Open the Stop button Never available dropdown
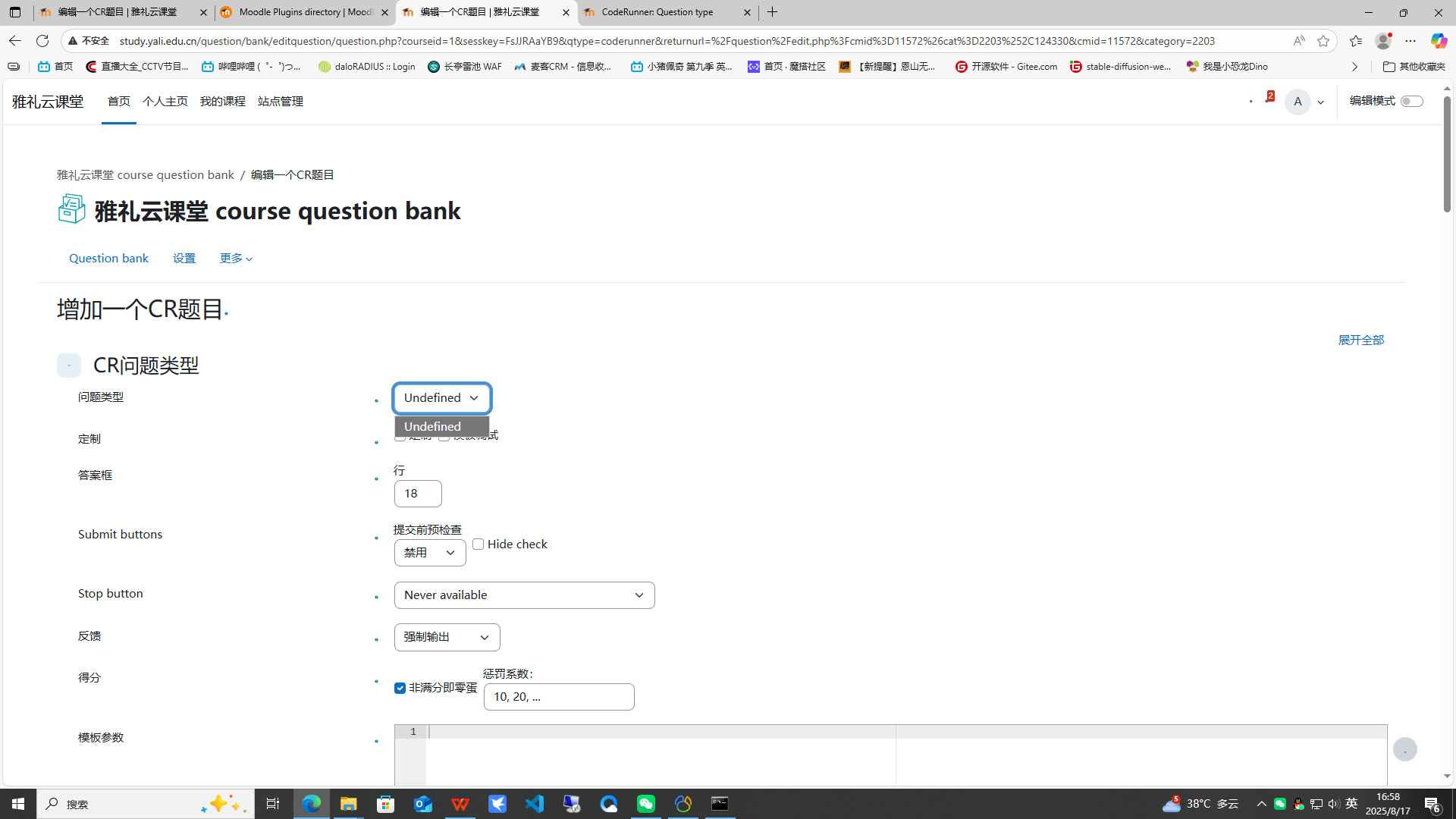Viewport: 1456px width, 819px height. pos(524,595)
